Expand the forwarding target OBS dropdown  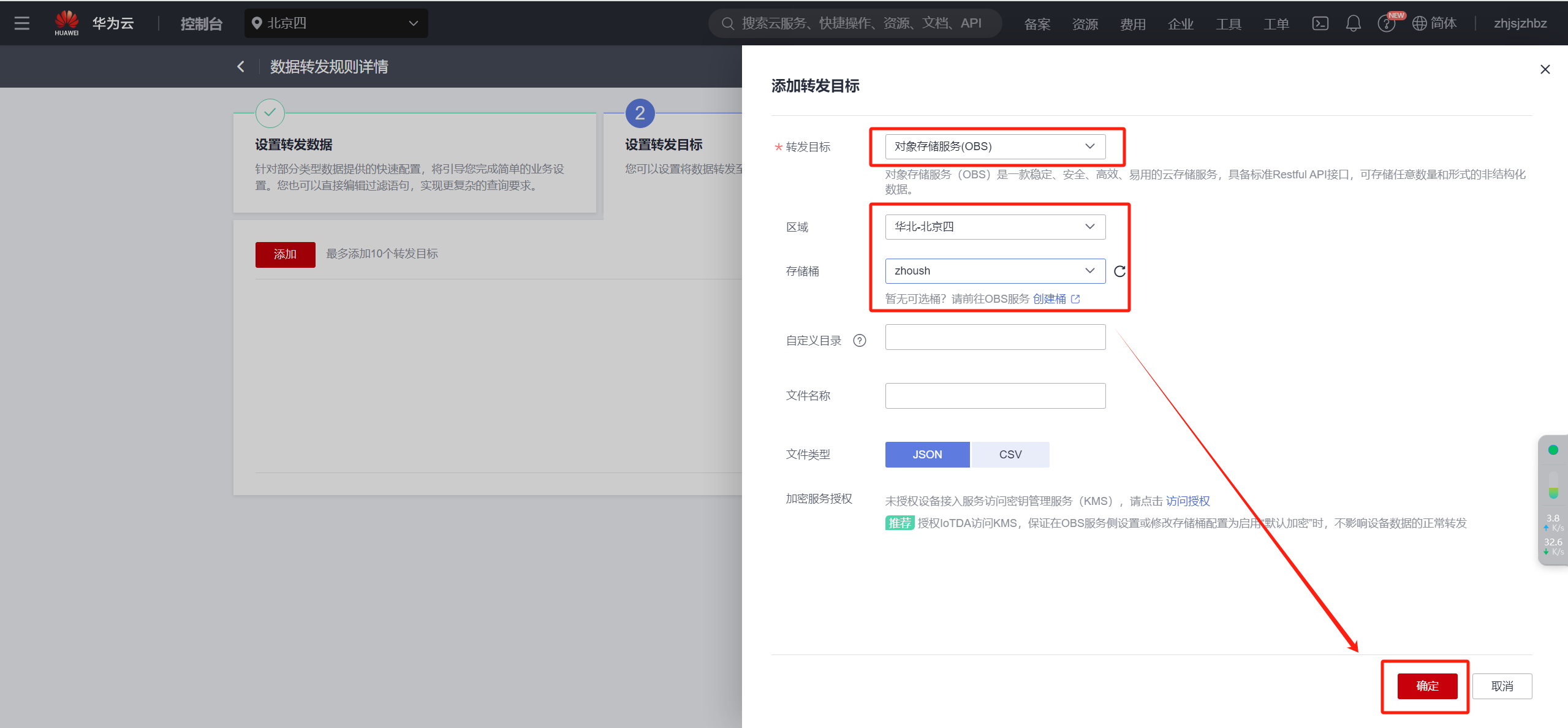[994, 146]
